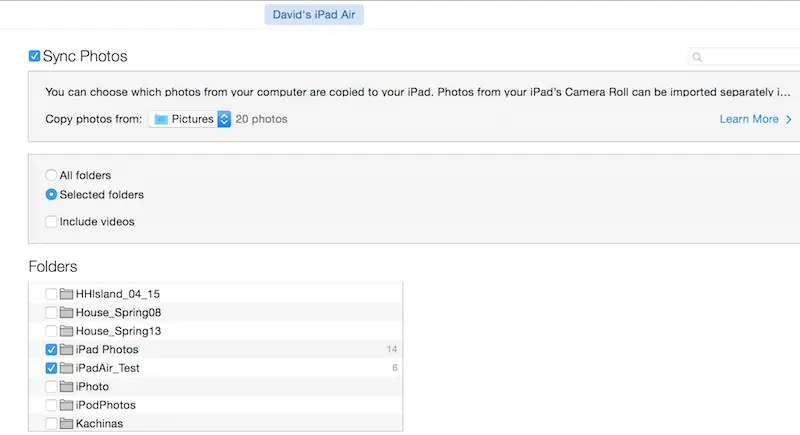The width and height of the screenshot is (800, 435).
Task: Click the search magnifier icon
Action: [x=698, y=58]
